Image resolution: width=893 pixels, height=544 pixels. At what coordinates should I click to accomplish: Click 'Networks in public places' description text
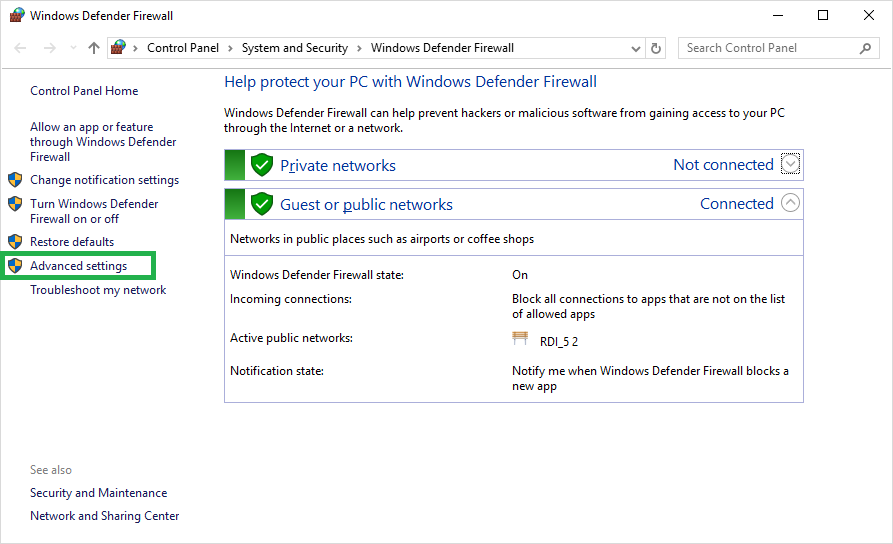[x=382, y=239]
